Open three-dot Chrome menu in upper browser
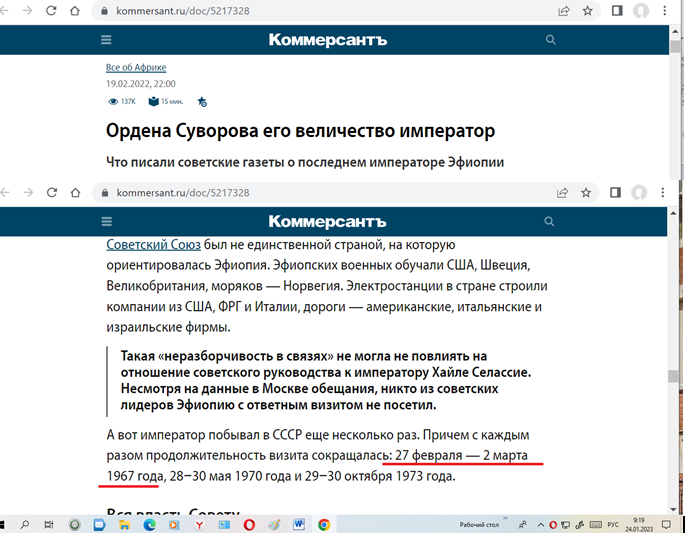Image resolution: width=687 pixels, height=533 pixels. (665, 11)
